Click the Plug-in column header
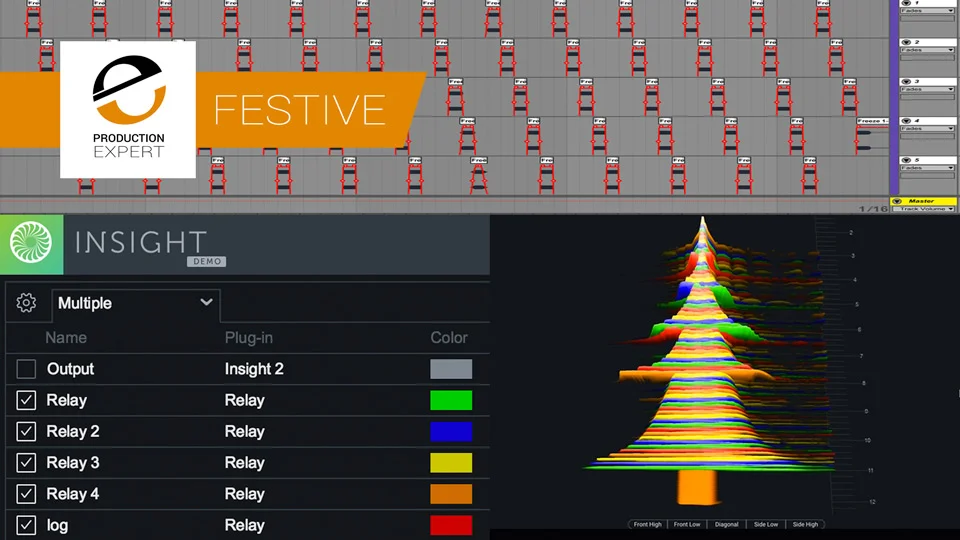 (249, 338)
